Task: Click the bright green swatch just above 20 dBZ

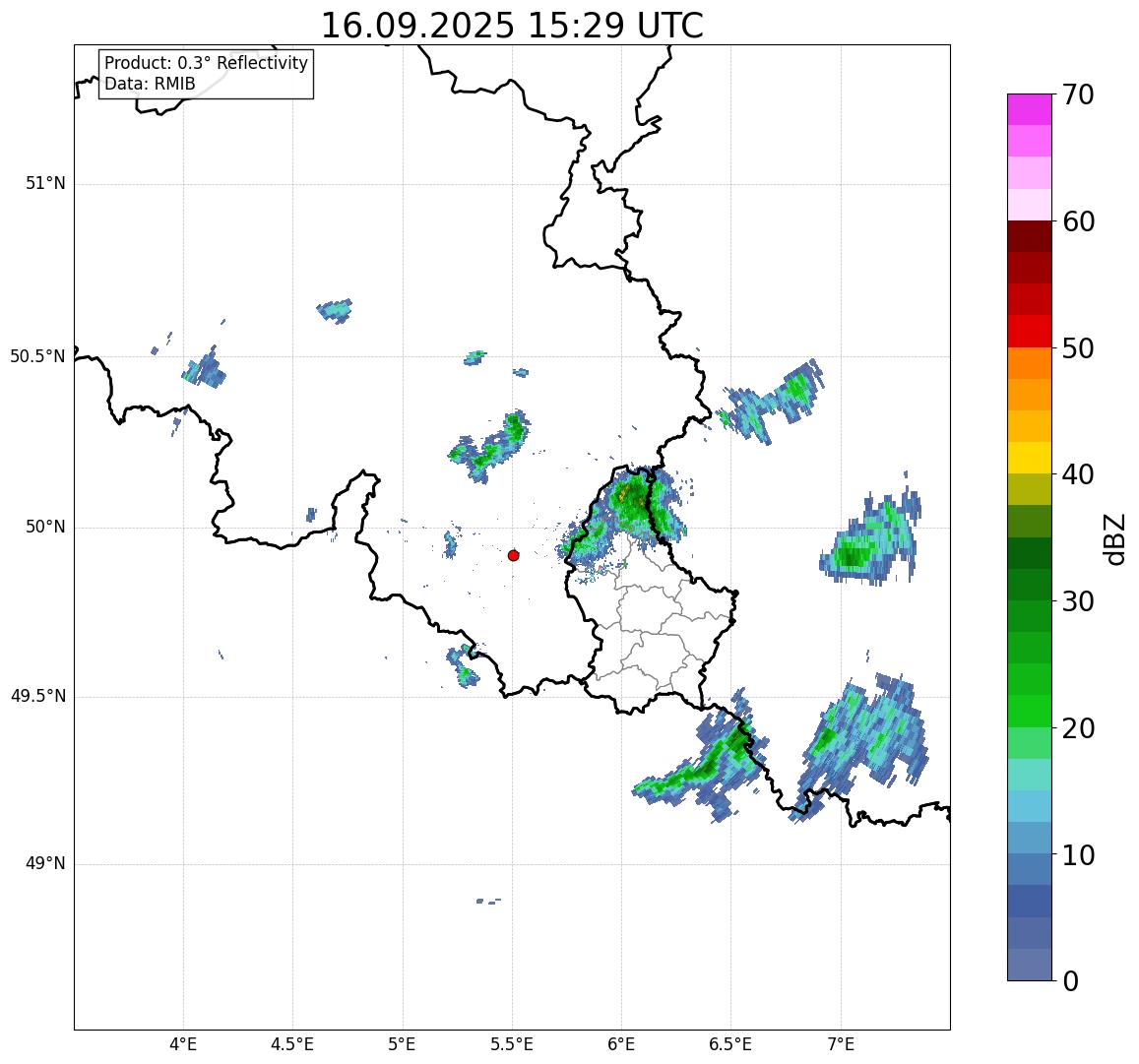Action: coord(1030,712)
